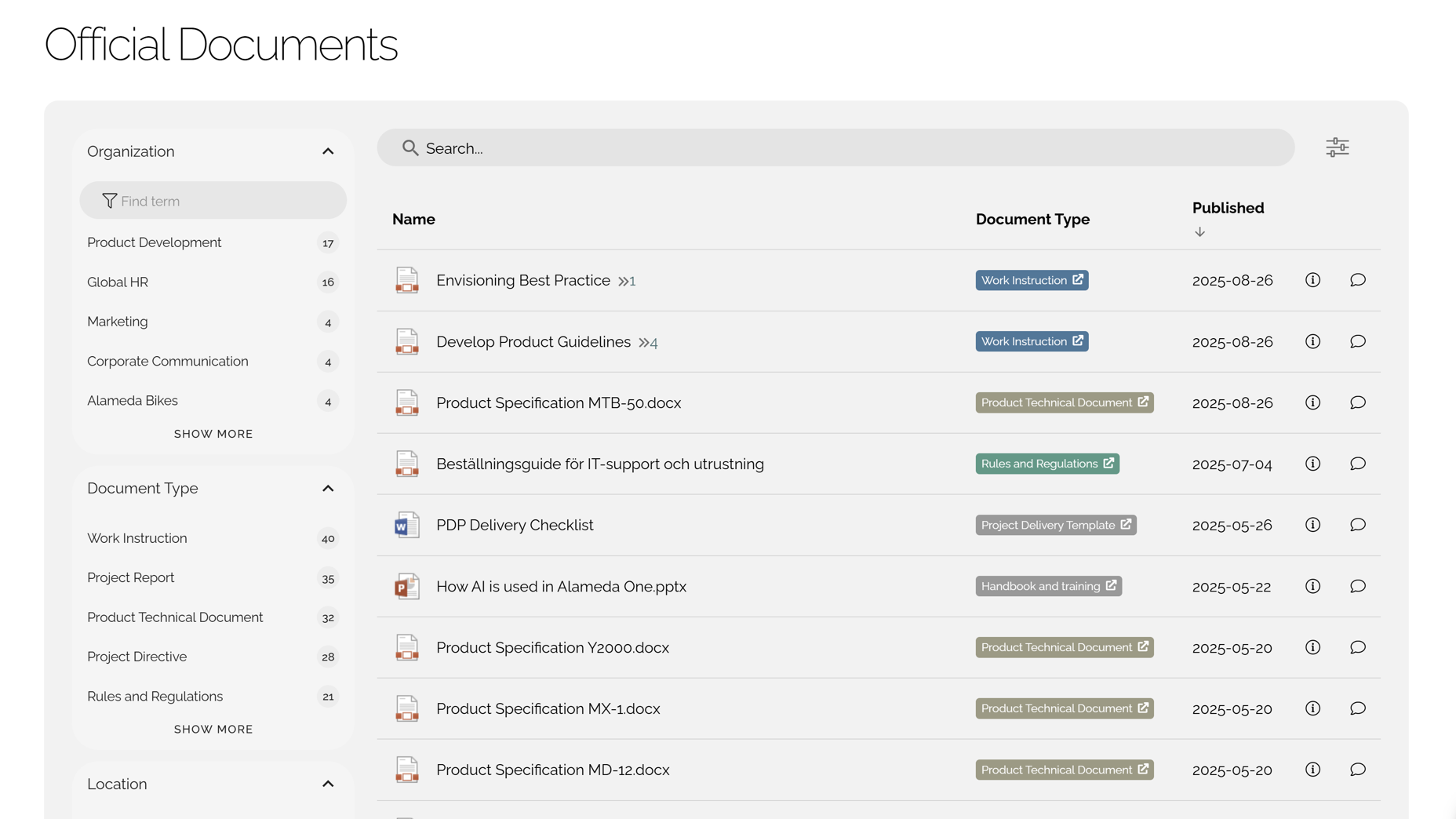
Task: Open comments for Develop Product Guidelines
Action: click(x=1358, y=341)
